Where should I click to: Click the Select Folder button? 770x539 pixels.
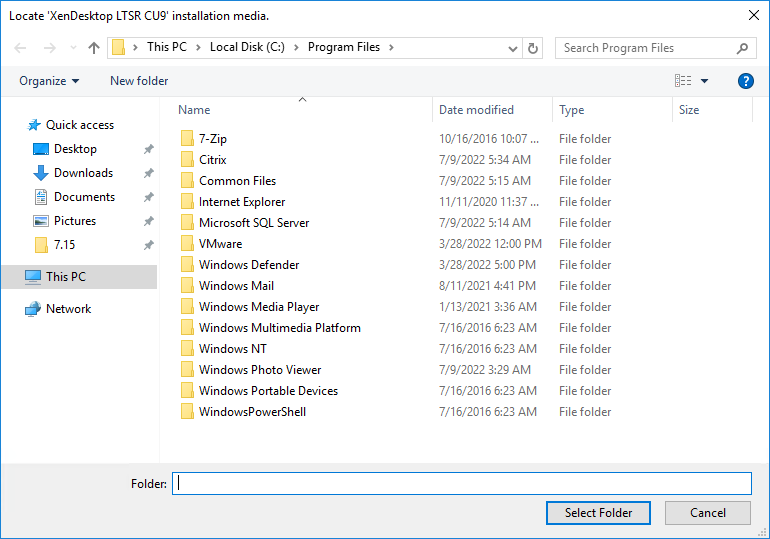coord(598,513)
